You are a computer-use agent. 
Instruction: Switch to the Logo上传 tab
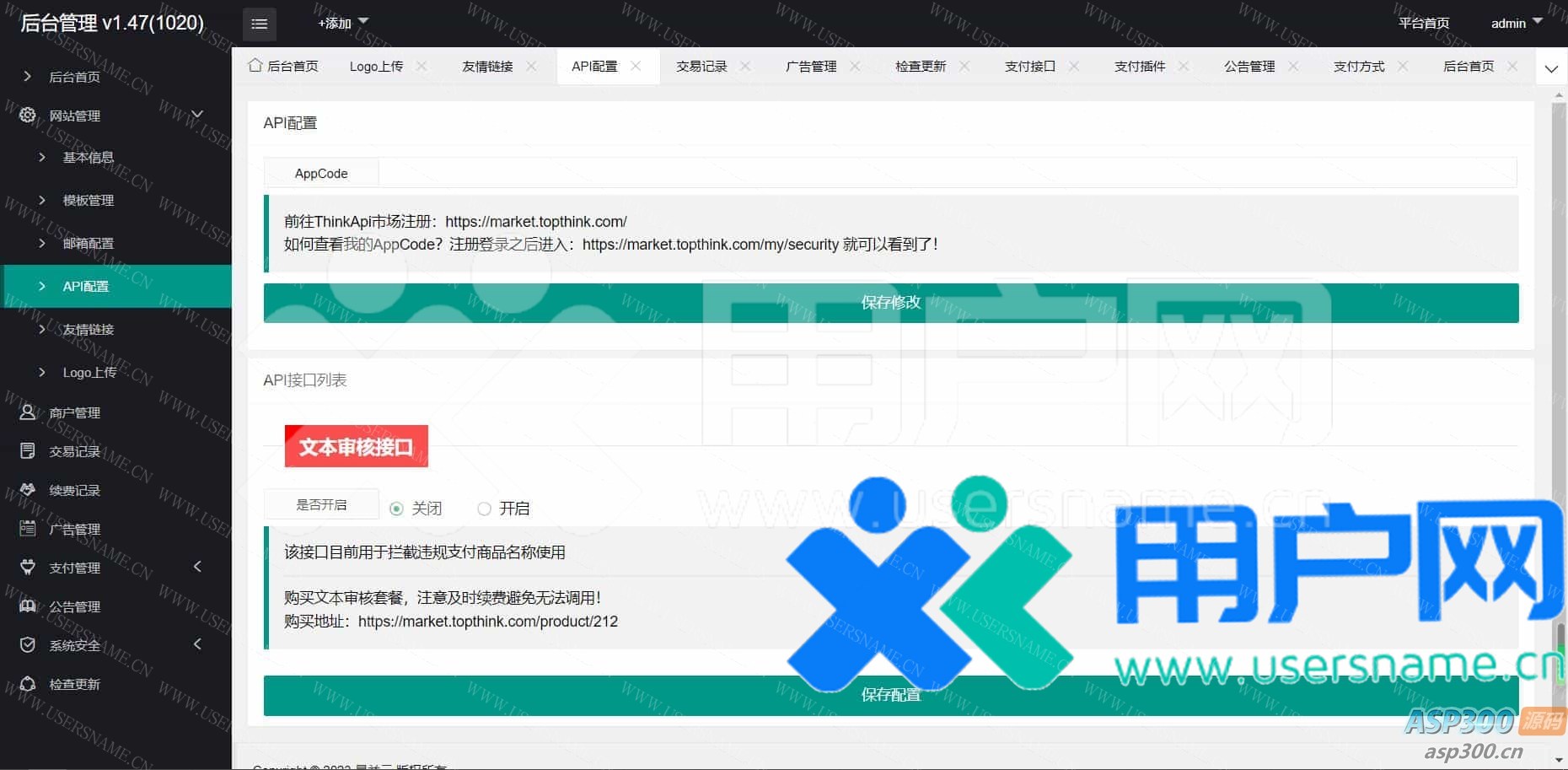[376, 66]
